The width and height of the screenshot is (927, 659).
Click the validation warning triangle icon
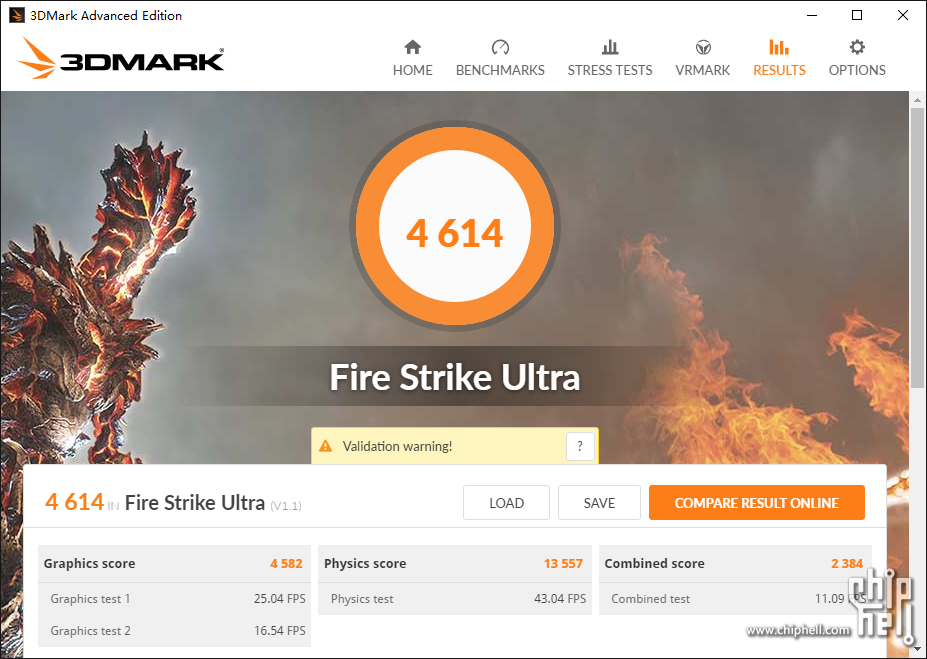tap(326, 446)
